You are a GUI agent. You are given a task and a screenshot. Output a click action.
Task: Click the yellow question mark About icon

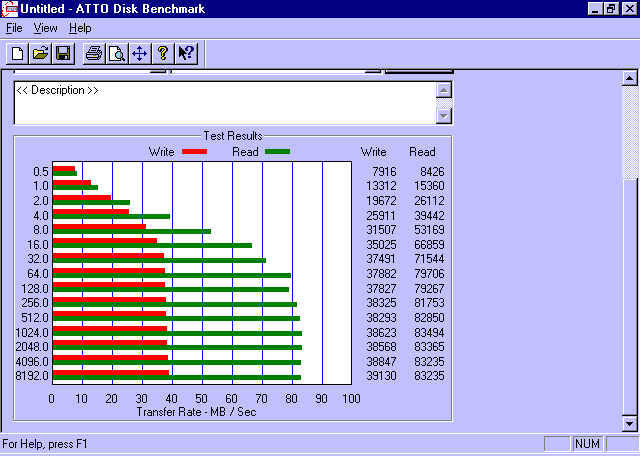(x=162, y=53)
